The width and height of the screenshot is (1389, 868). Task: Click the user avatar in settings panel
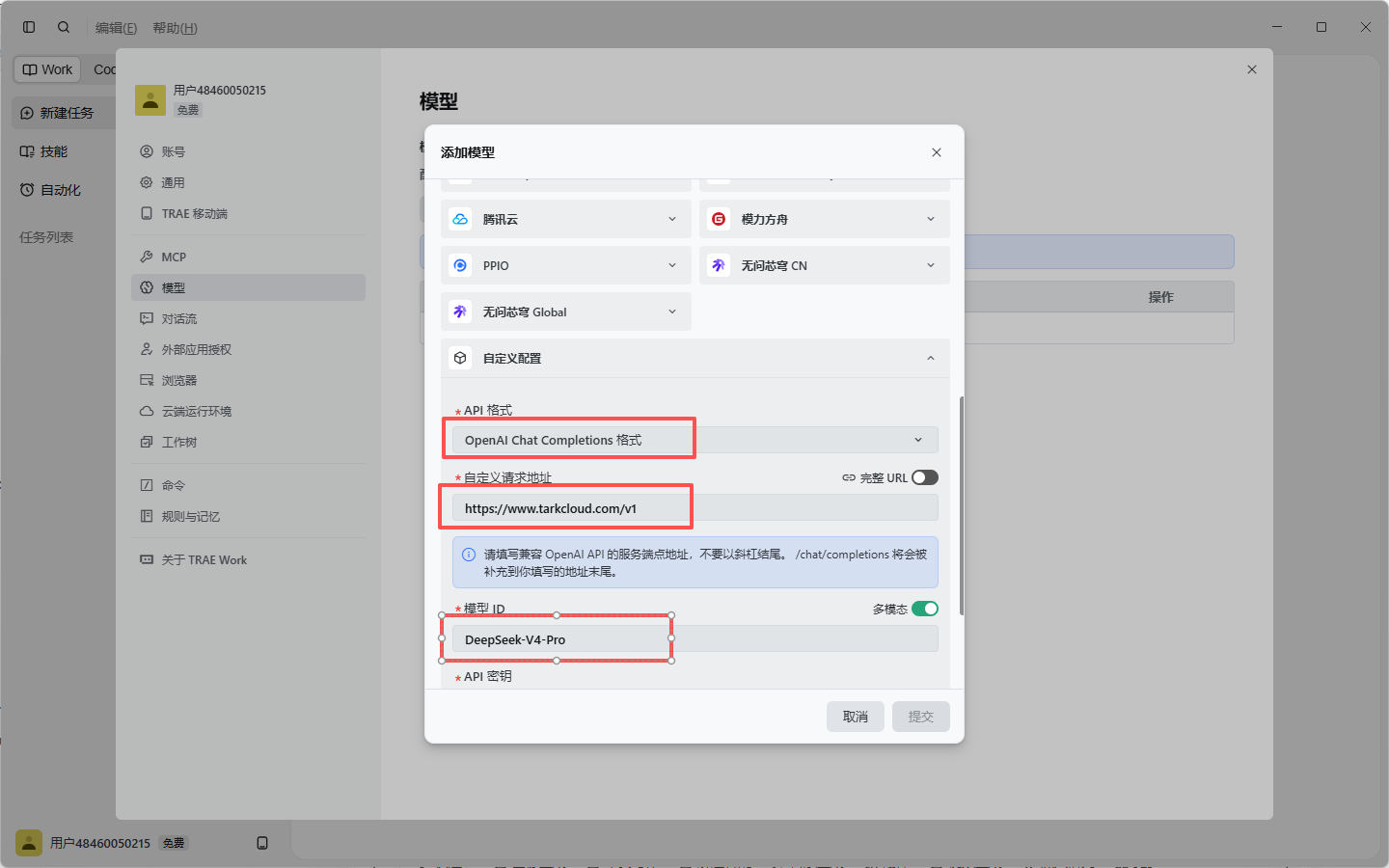pyautogui.click(x=150, y=99)
